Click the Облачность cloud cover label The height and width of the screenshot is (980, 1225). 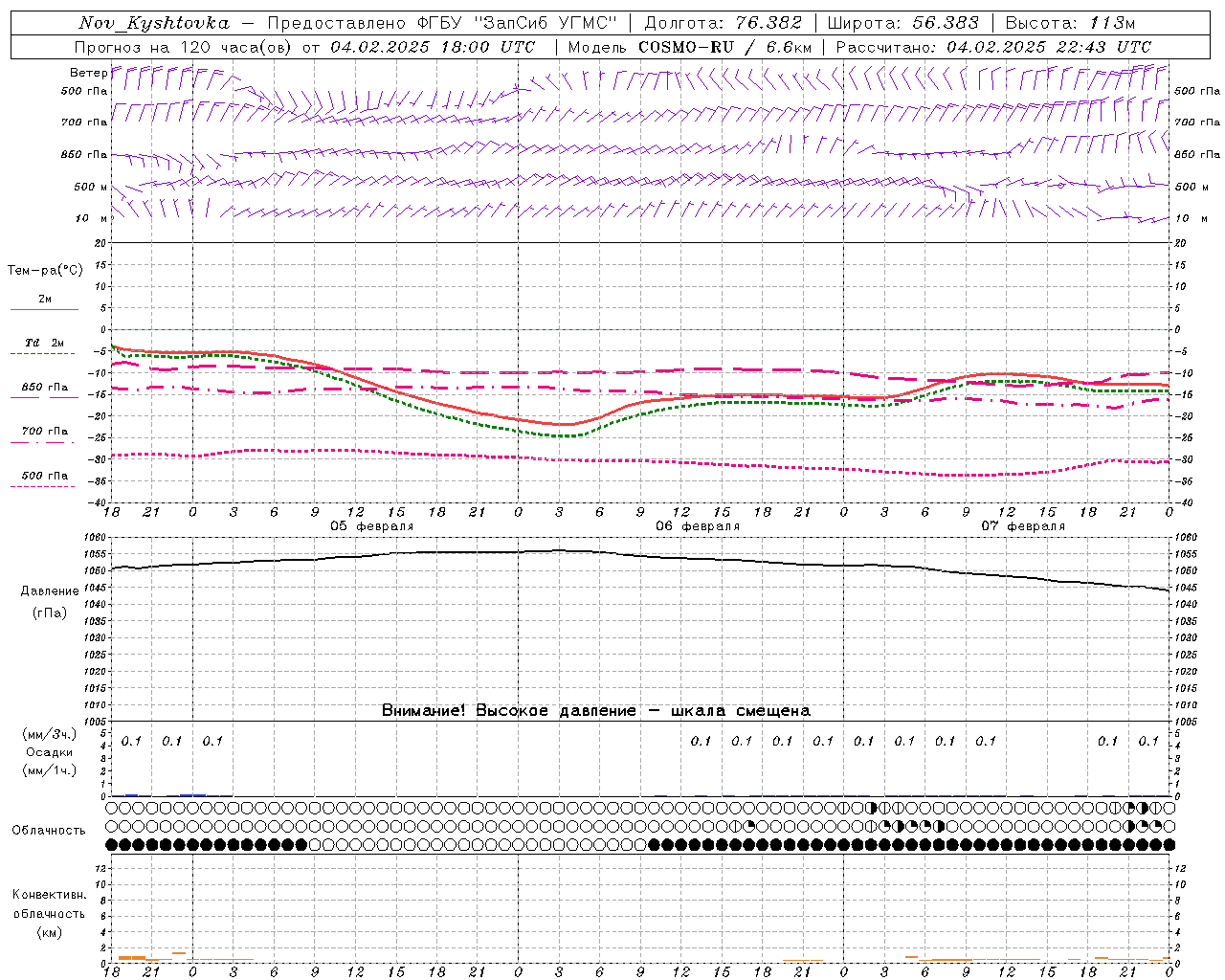pos(49,830)
